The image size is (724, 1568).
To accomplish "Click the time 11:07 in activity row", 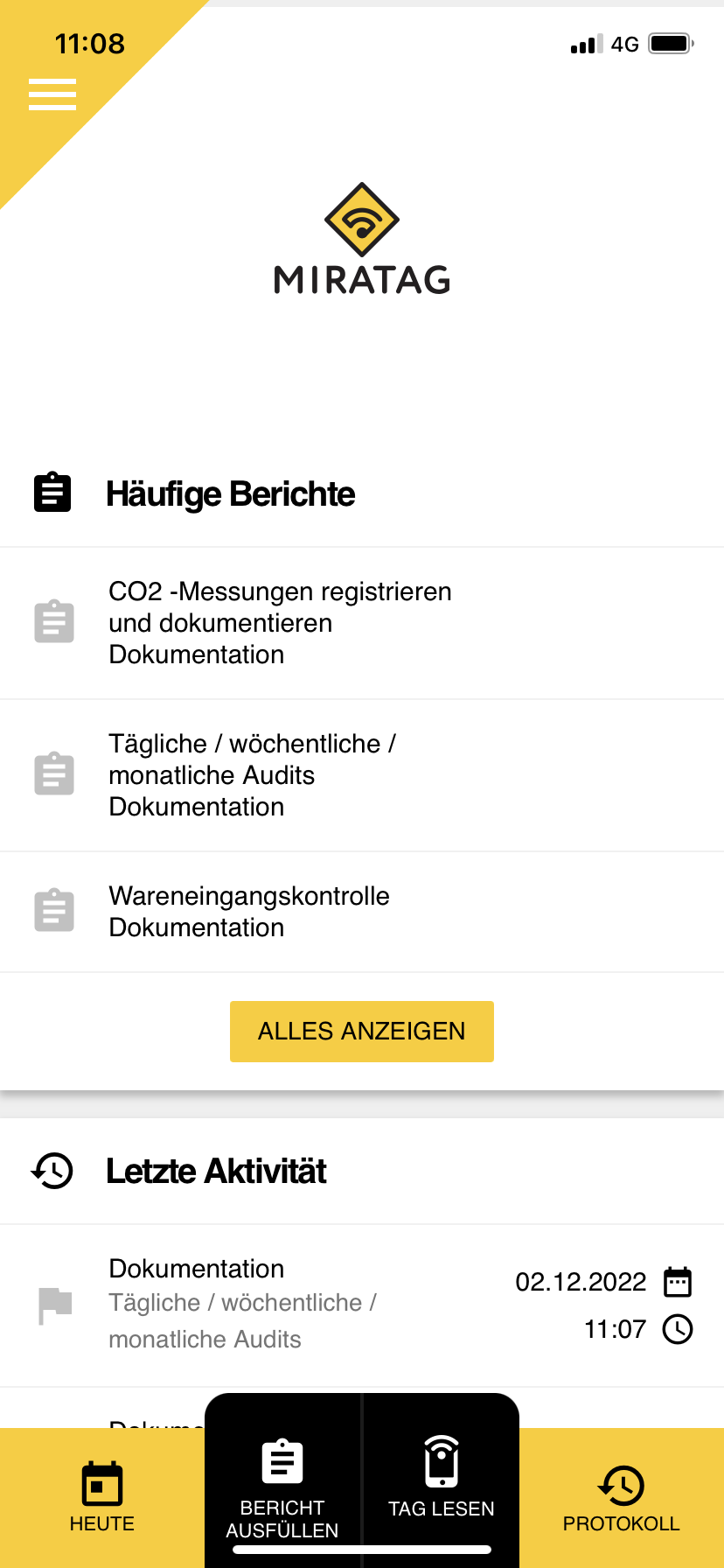I will pos(615,1329).
